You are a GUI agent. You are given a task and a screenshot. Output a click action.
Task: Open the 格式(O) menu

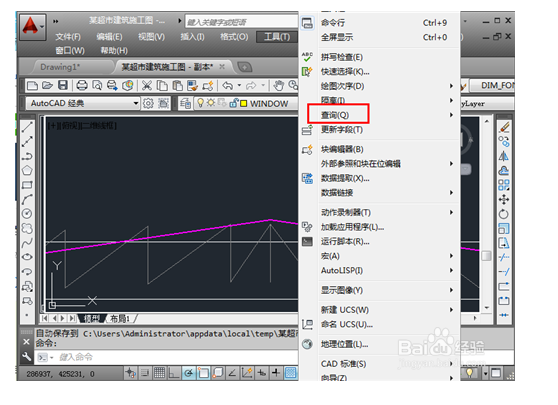[x=234, y=37]
